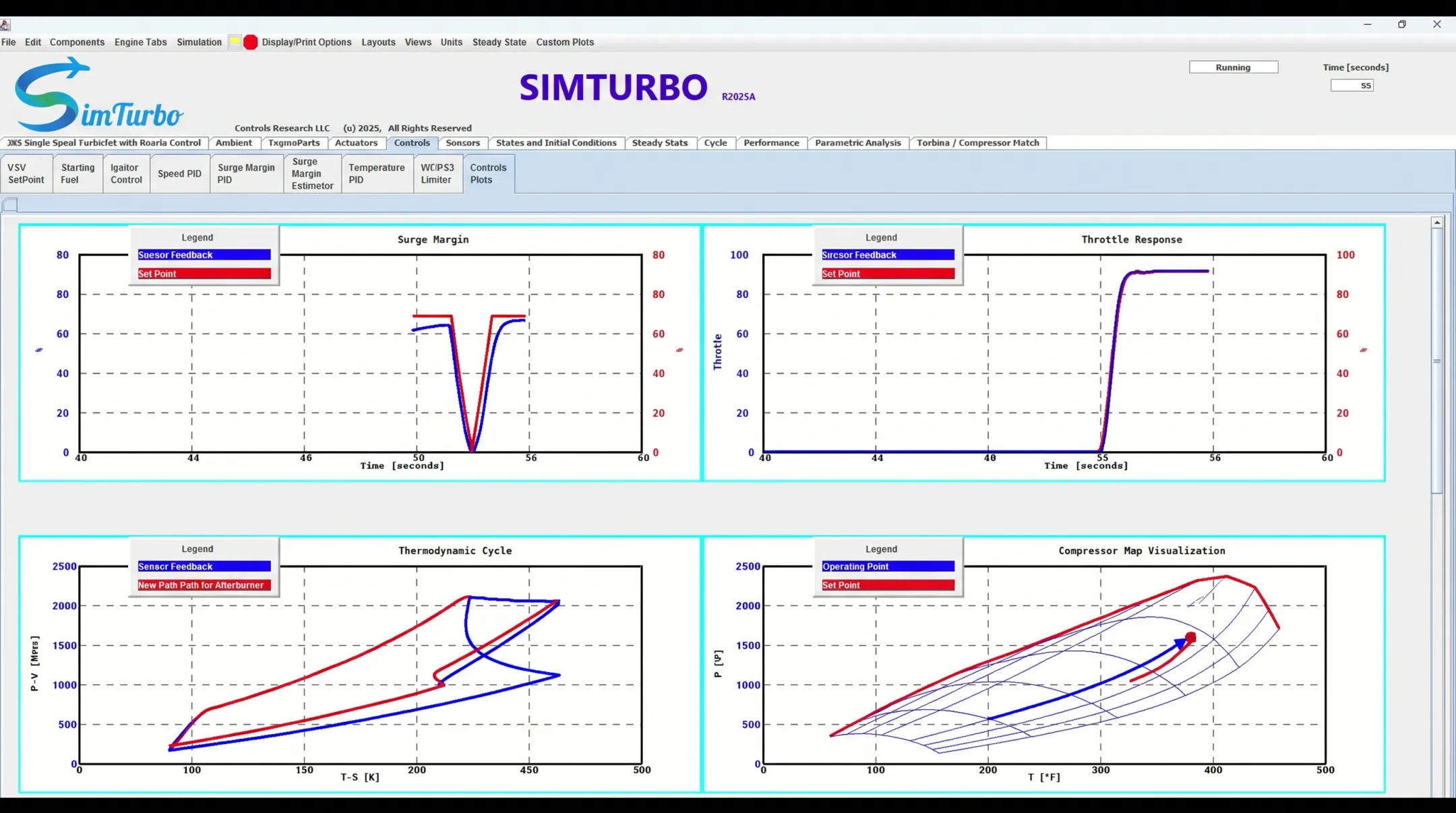Image resolution: width=1456 pixels, height=813 pixels.
Task: Click the vertical scrollbar up arrow
Action: tap(1437, 222)
